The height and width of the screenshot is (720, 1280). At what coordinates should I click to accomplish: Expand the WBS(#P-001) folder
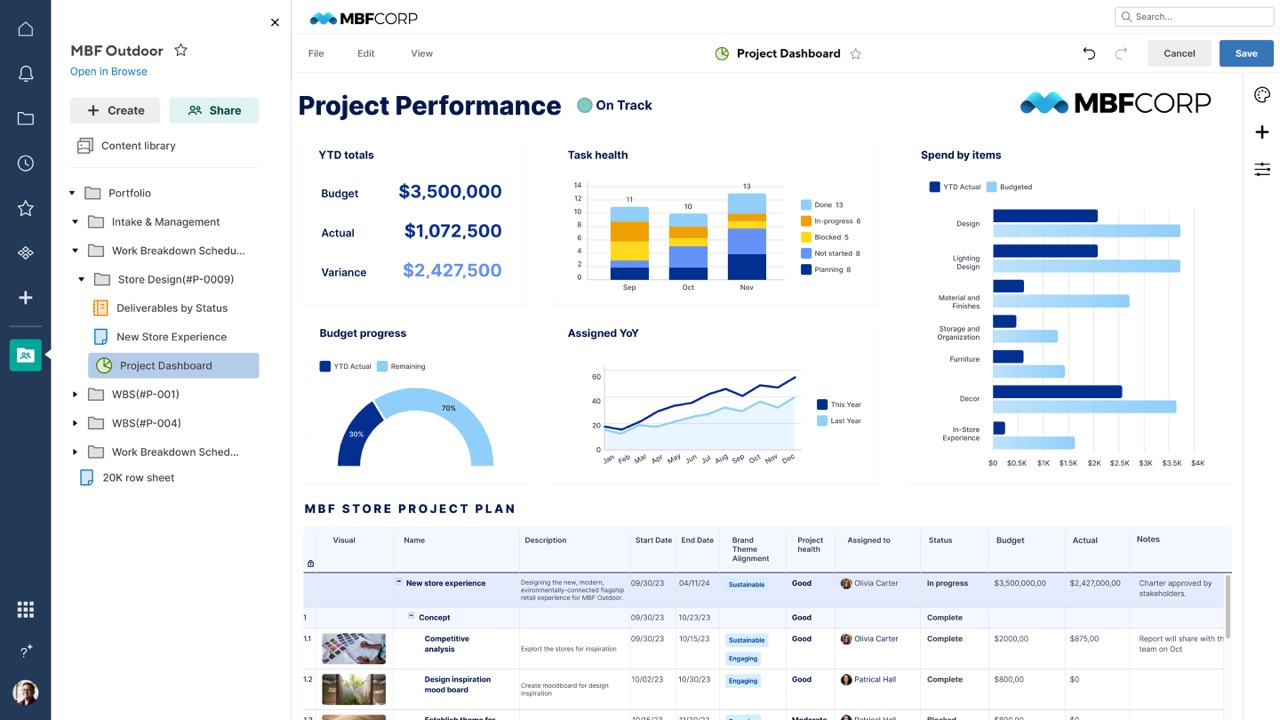tap(75, 394)
